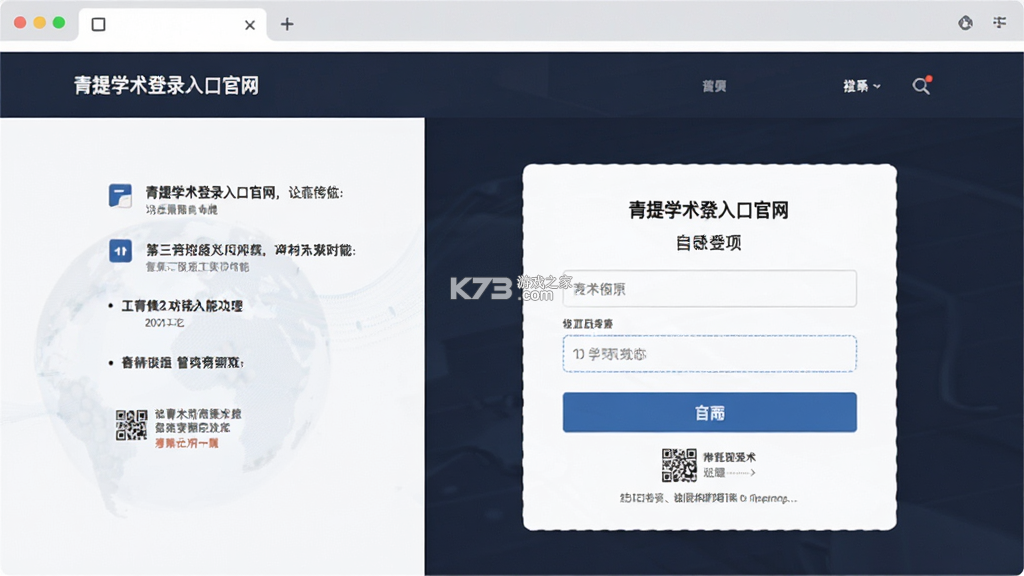
Task: Follow the arrow link beside the card QR code
Action: (x=729, y=472)
